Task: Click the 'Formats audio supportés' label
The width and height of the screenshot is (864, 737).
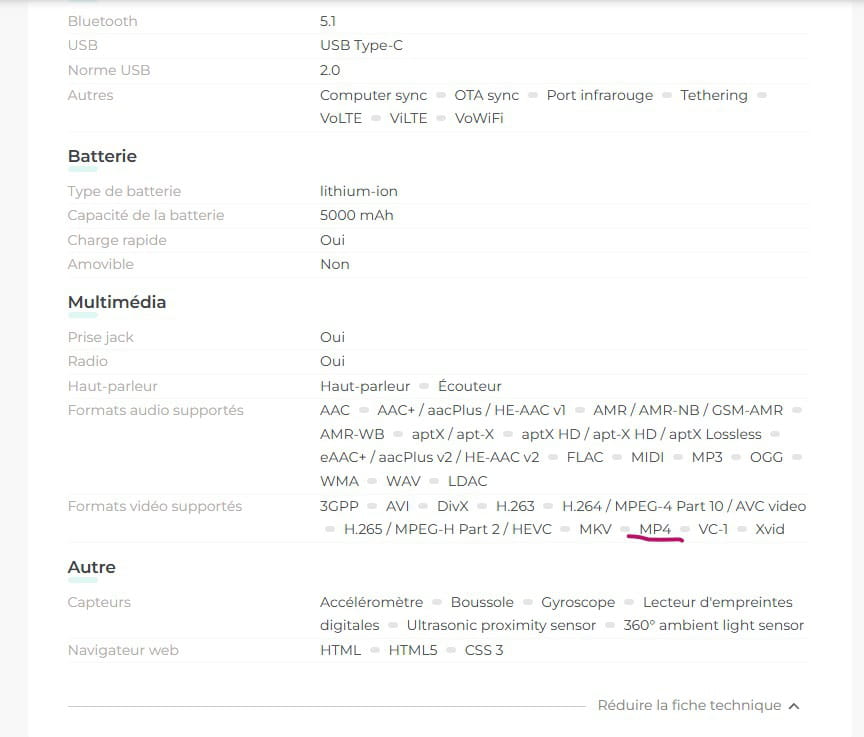Action: (x=155, y=410)
